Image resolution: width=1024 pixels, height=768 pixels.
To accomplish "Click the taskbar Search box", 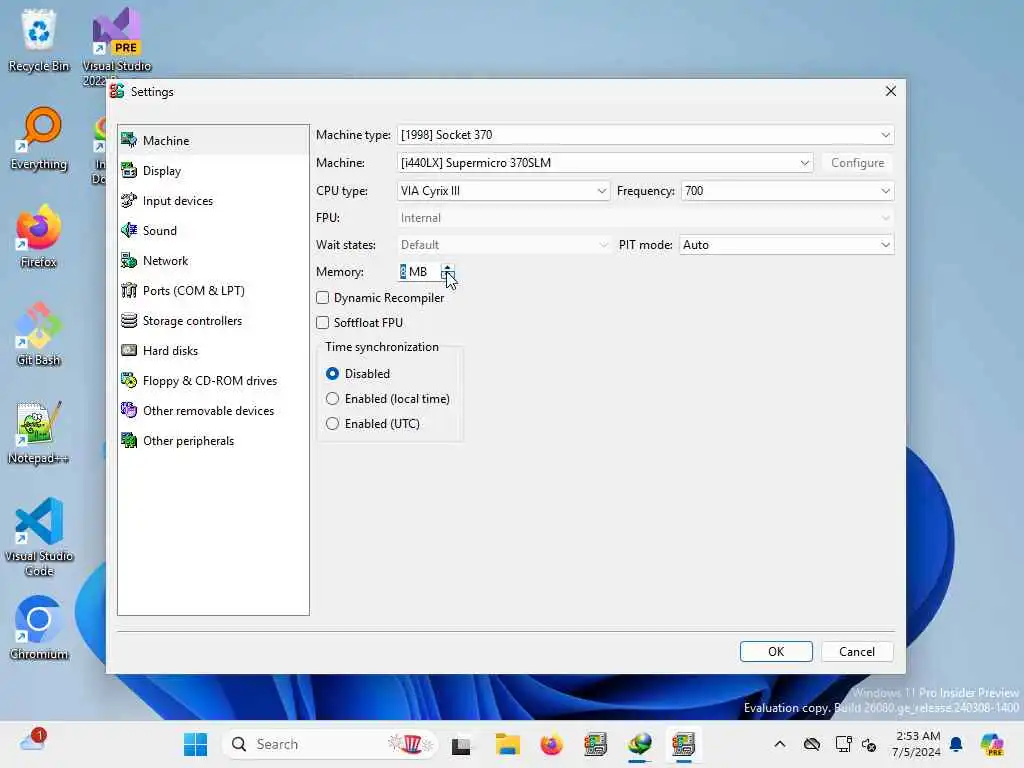I will pos(330,744).
